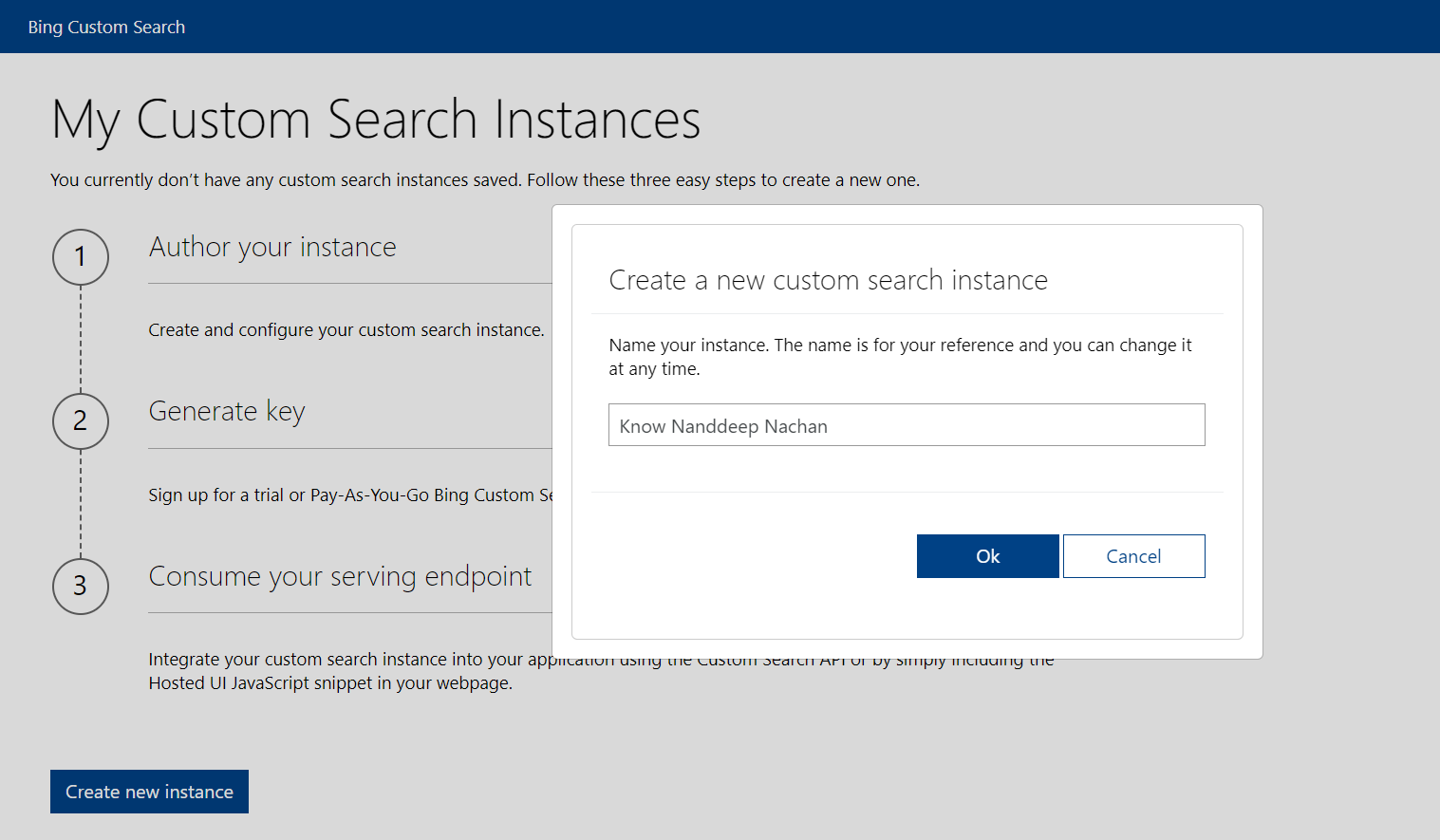Click the Sign up for a trial text

[349, 495]
